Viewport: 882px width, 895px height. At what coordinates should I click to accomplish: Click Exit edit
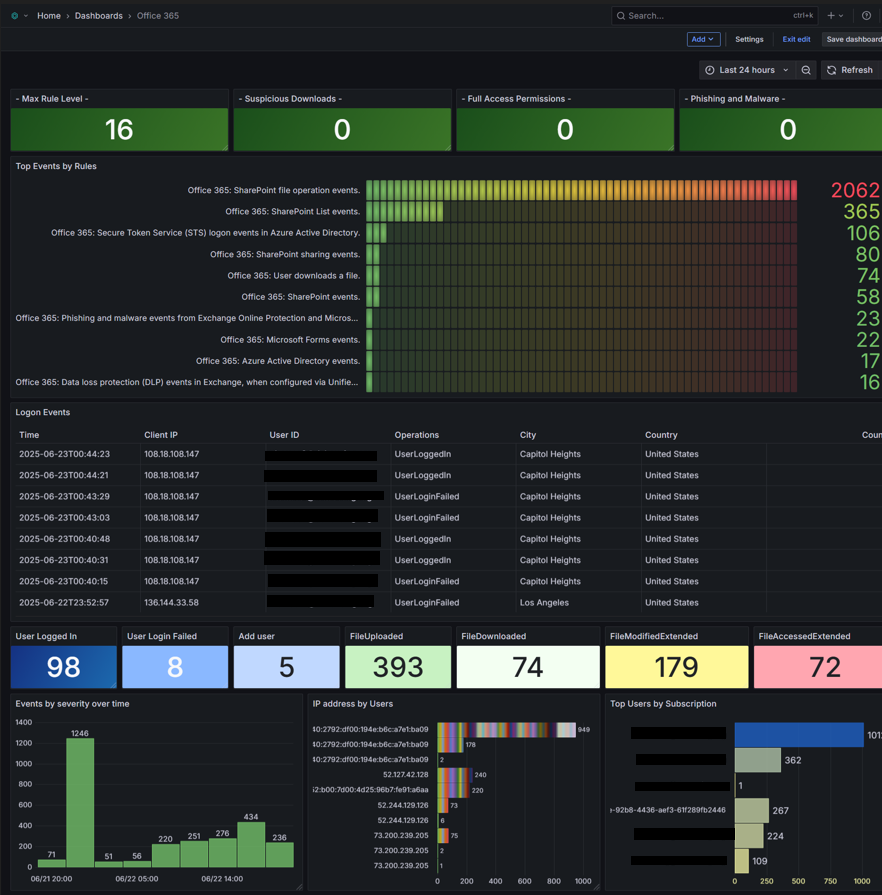(796, 39)
